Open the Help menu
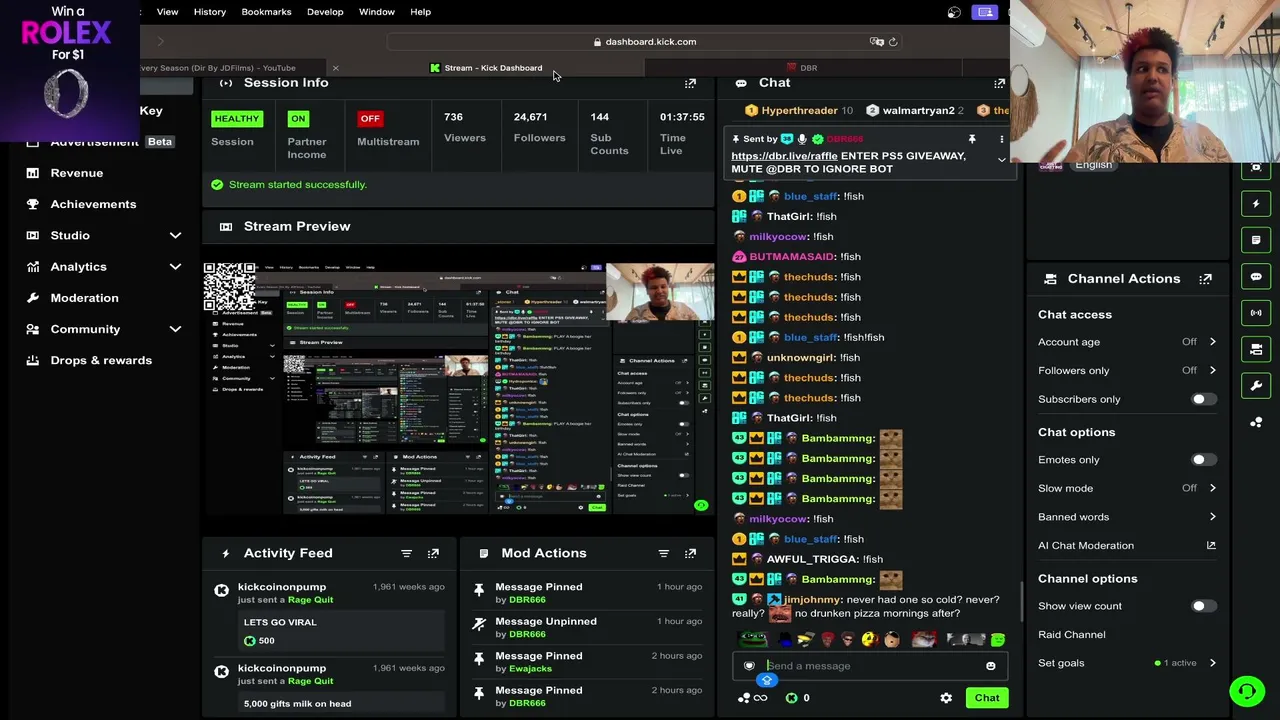This screenshot has height=720, width=1280. pos(420,12)
